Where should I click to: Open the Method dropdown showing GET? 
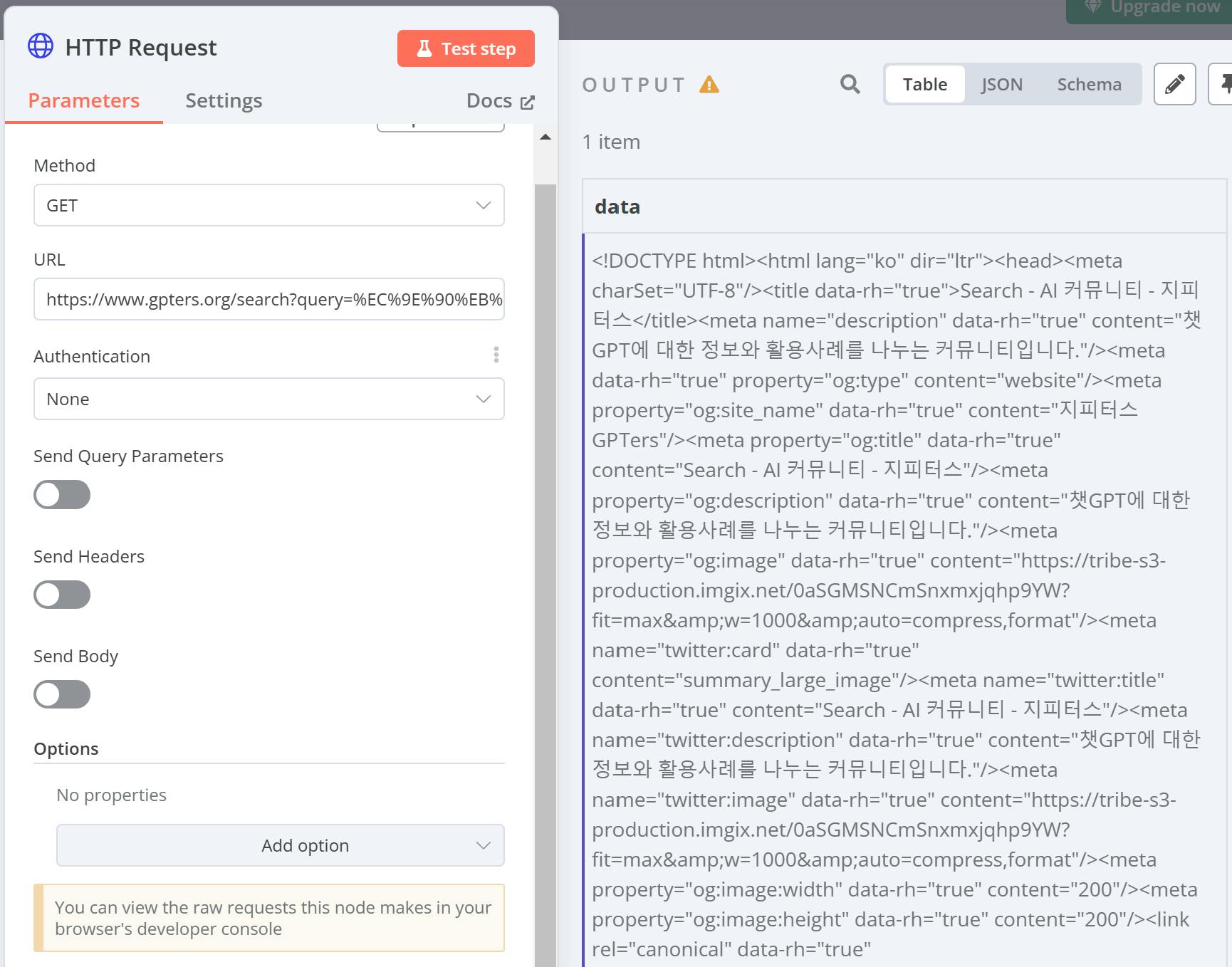[x=269, y=205]
